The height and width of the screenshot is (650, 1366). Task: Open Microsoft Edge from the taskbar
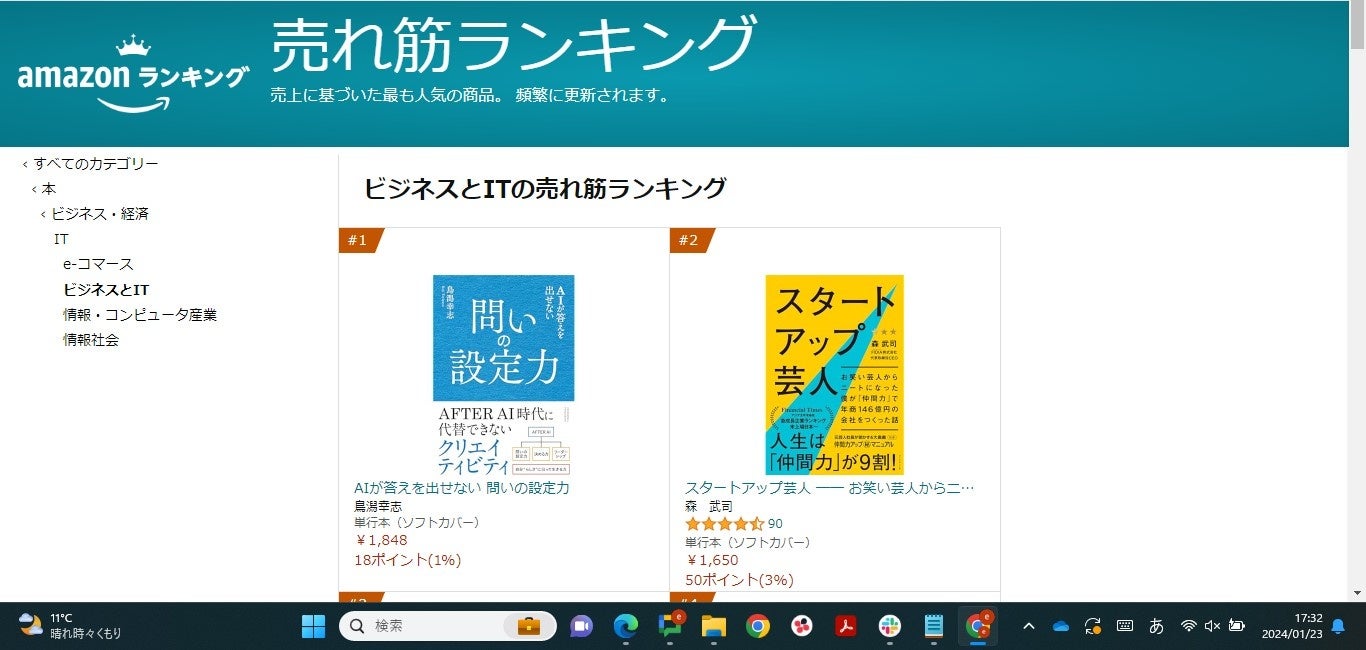click(625, 626)
